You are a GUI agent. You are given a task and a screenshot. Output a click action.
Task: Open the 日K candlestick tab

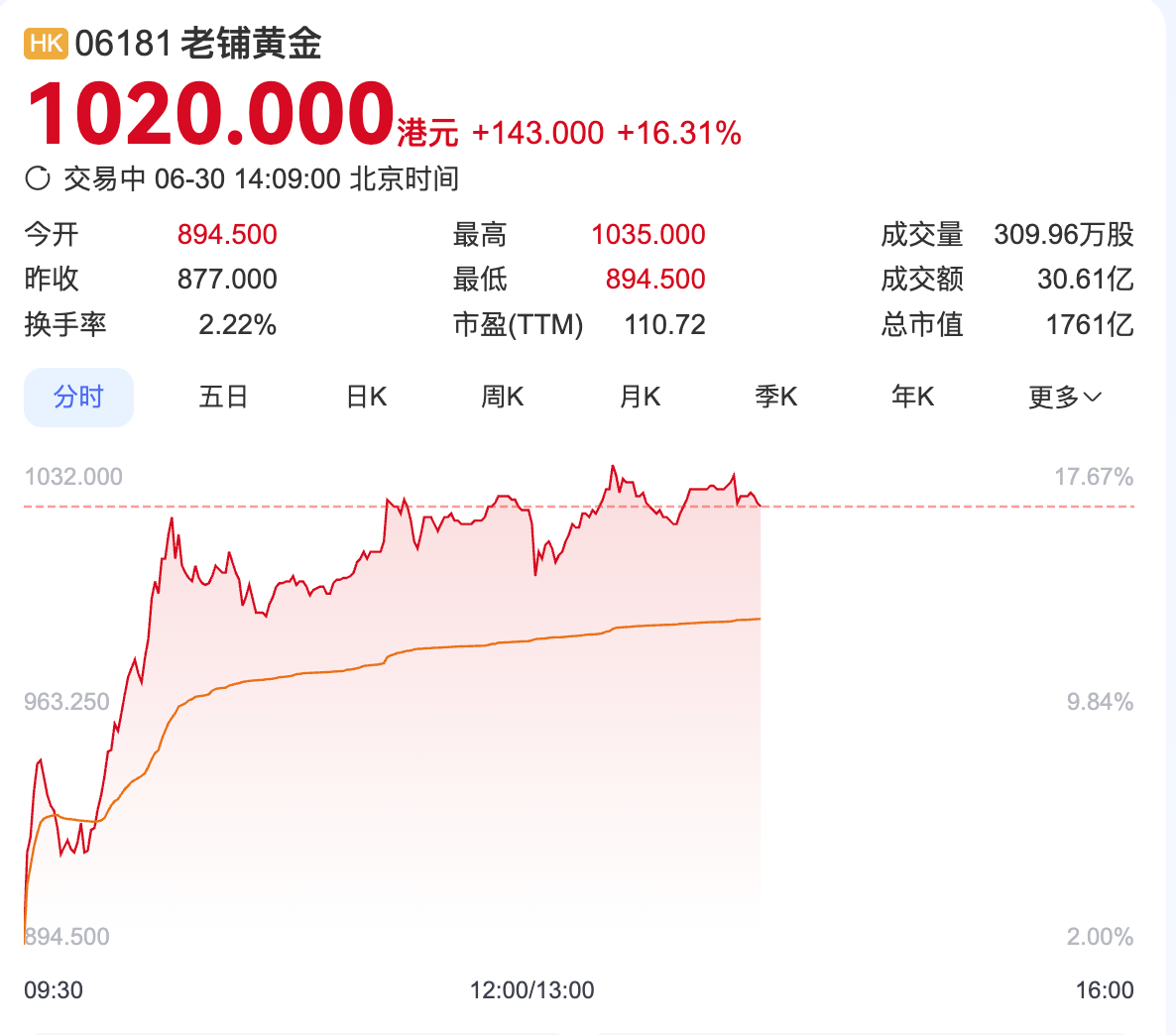[366, 398]
